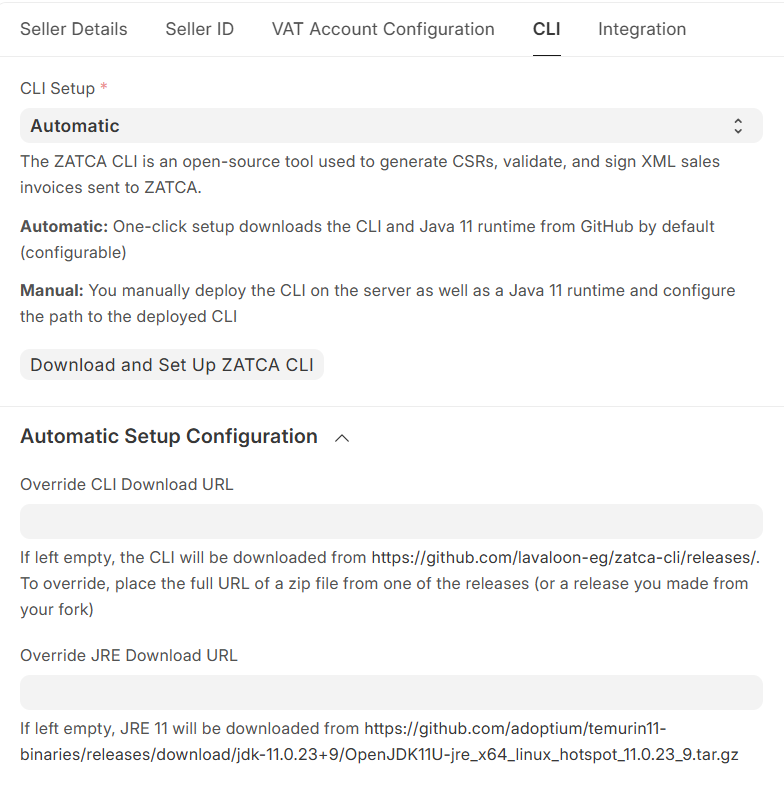Image resolution: width=784 pixels, height=785 pixels.
Task: Open the Integration tab
Action: pos(642,29)
